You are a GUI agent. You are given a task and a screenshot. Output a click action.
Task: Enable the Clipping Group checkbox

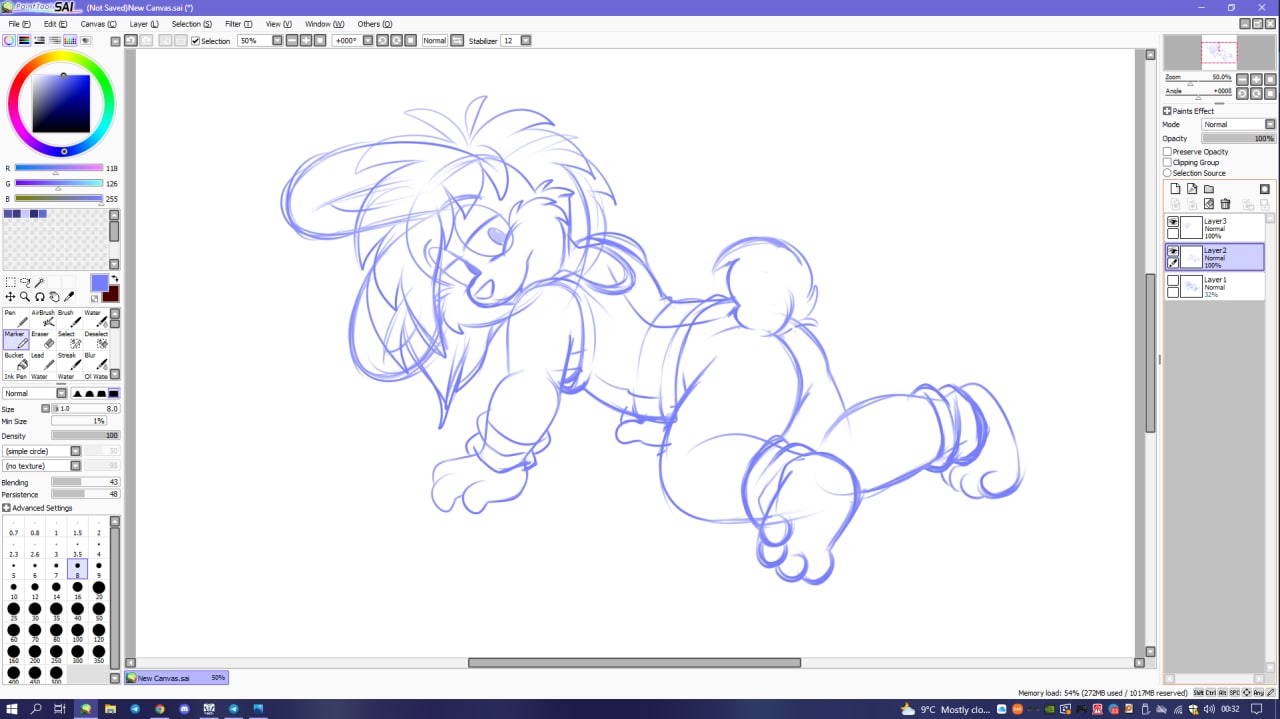pos(1167,162)
